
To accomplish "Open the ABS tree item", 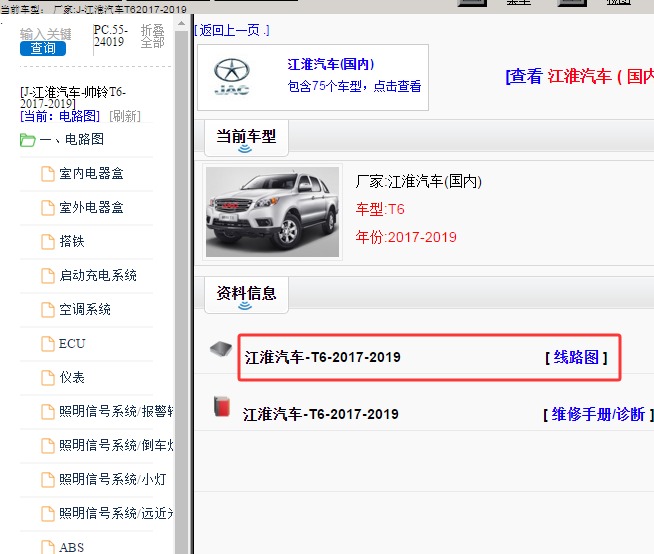I will tap(71, 547).
